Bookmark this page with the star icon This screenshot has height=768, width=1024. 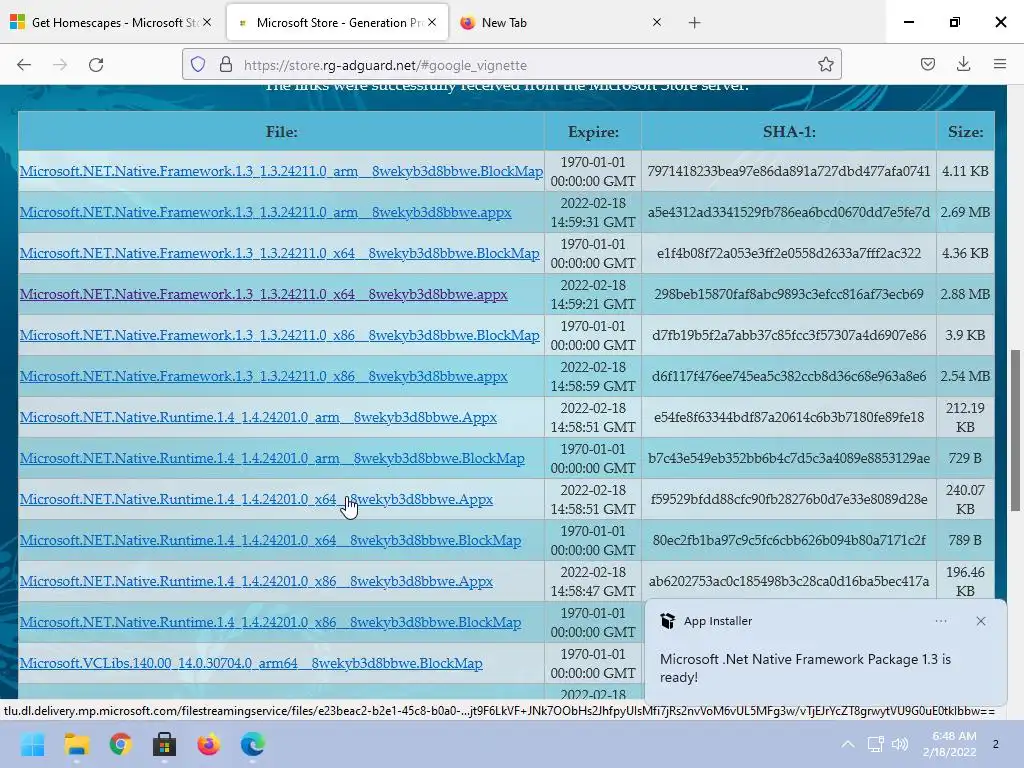tap(825, 65)
